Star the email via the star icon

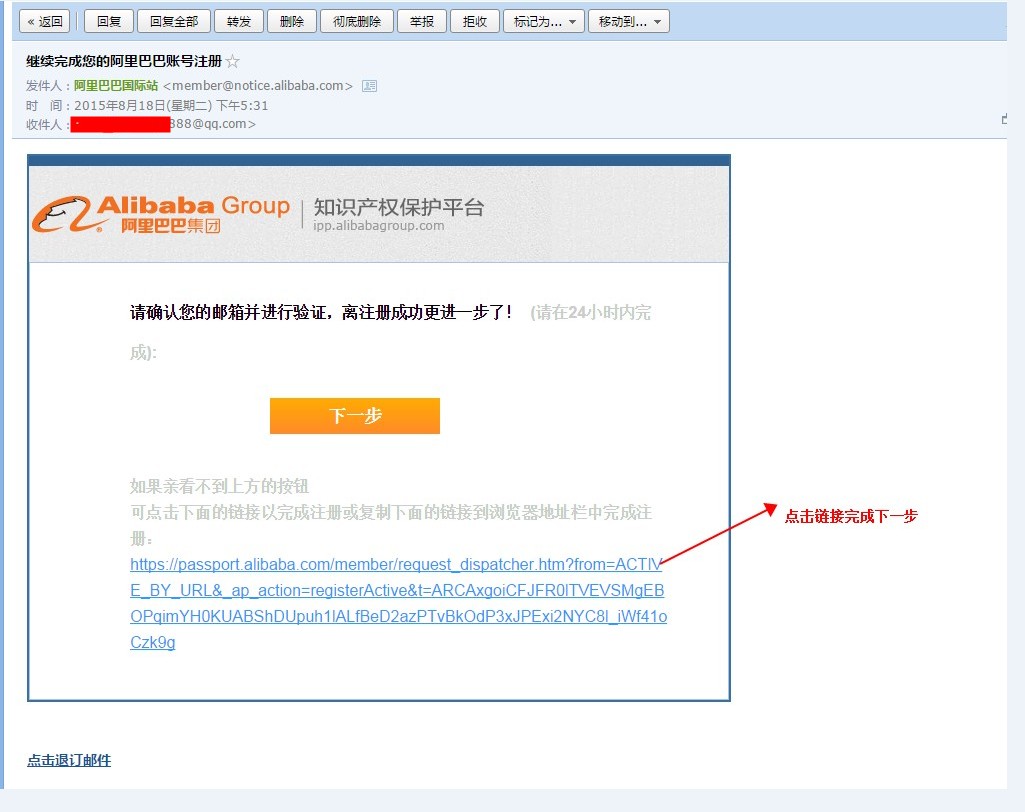[x=232, y=61]
